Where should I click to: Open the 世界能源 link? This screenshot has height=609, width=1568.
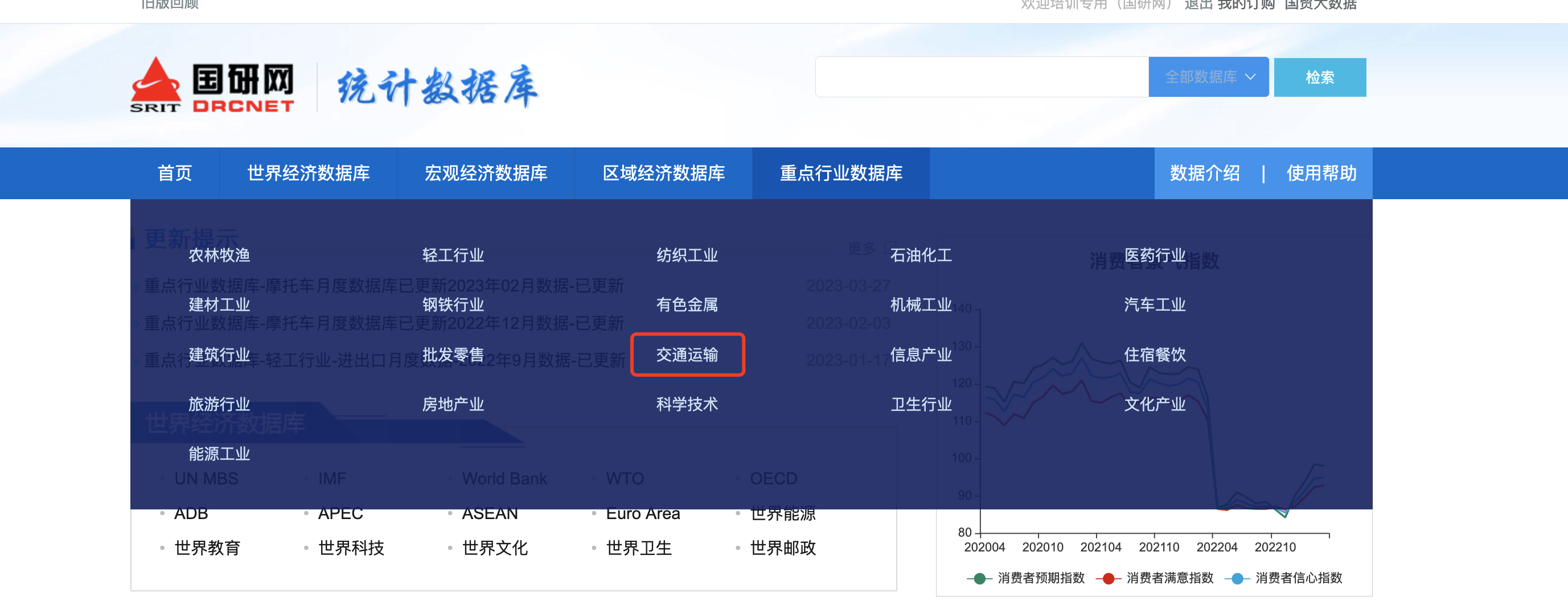pos(783,514)
